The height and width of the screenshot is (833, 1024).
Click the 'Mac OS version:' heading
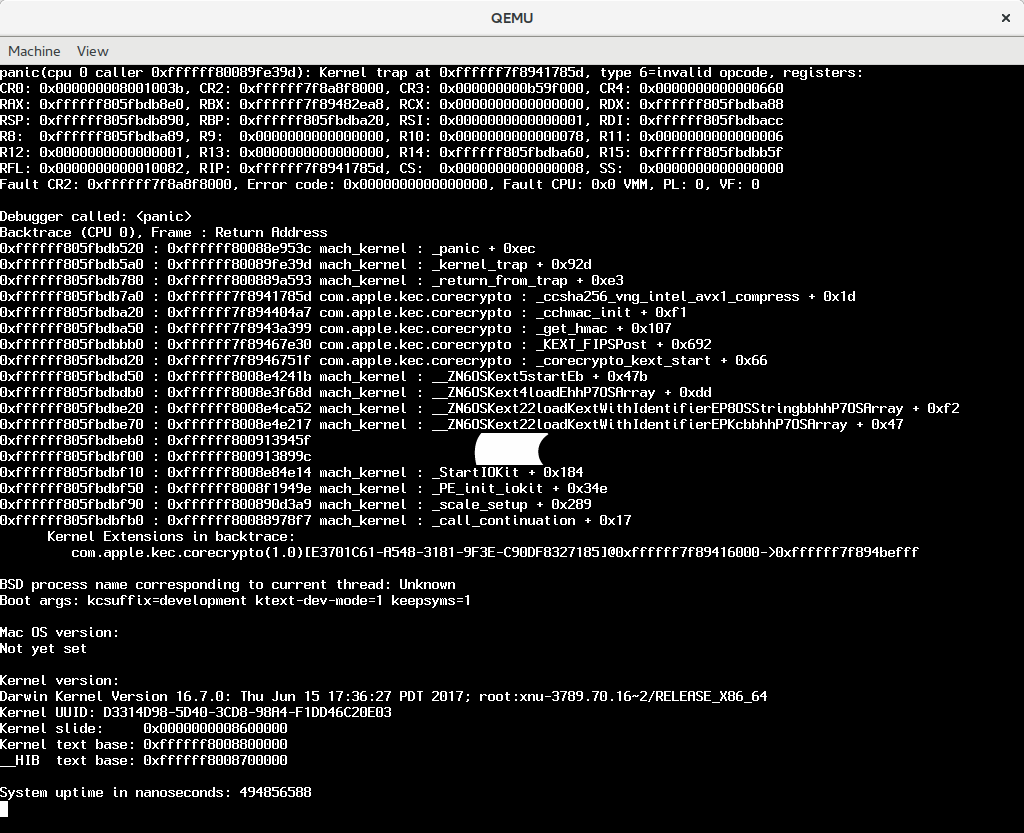[60, 632]
